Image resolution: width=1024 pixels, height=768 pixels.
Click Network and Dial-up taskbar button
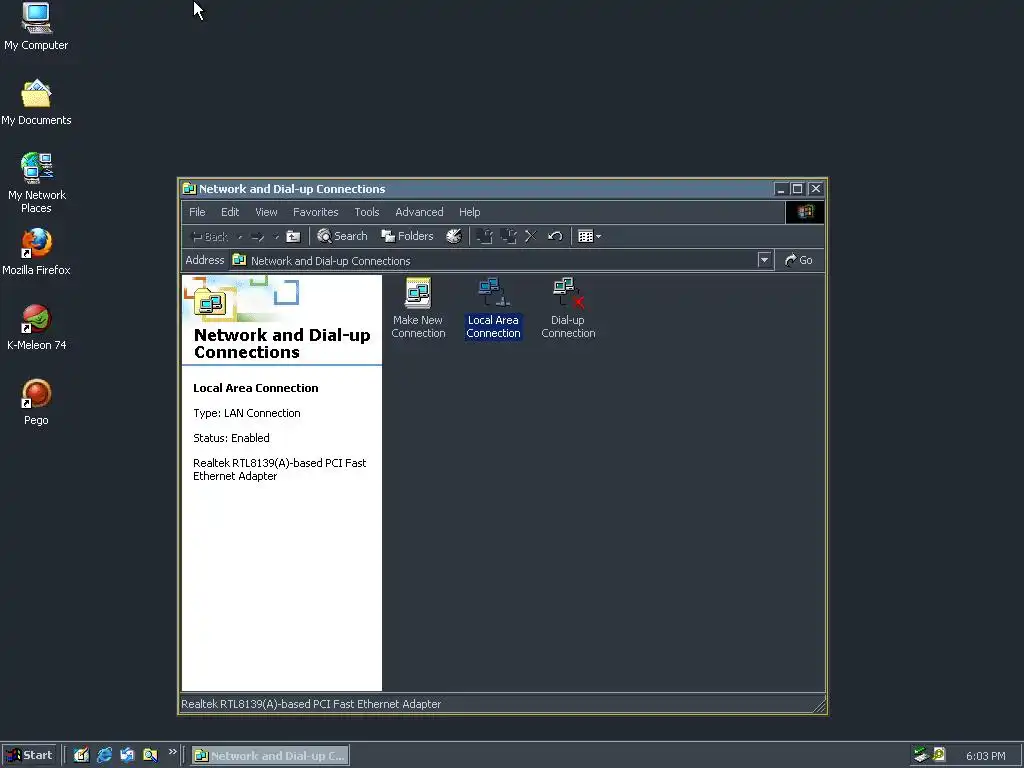pos(270,756)
